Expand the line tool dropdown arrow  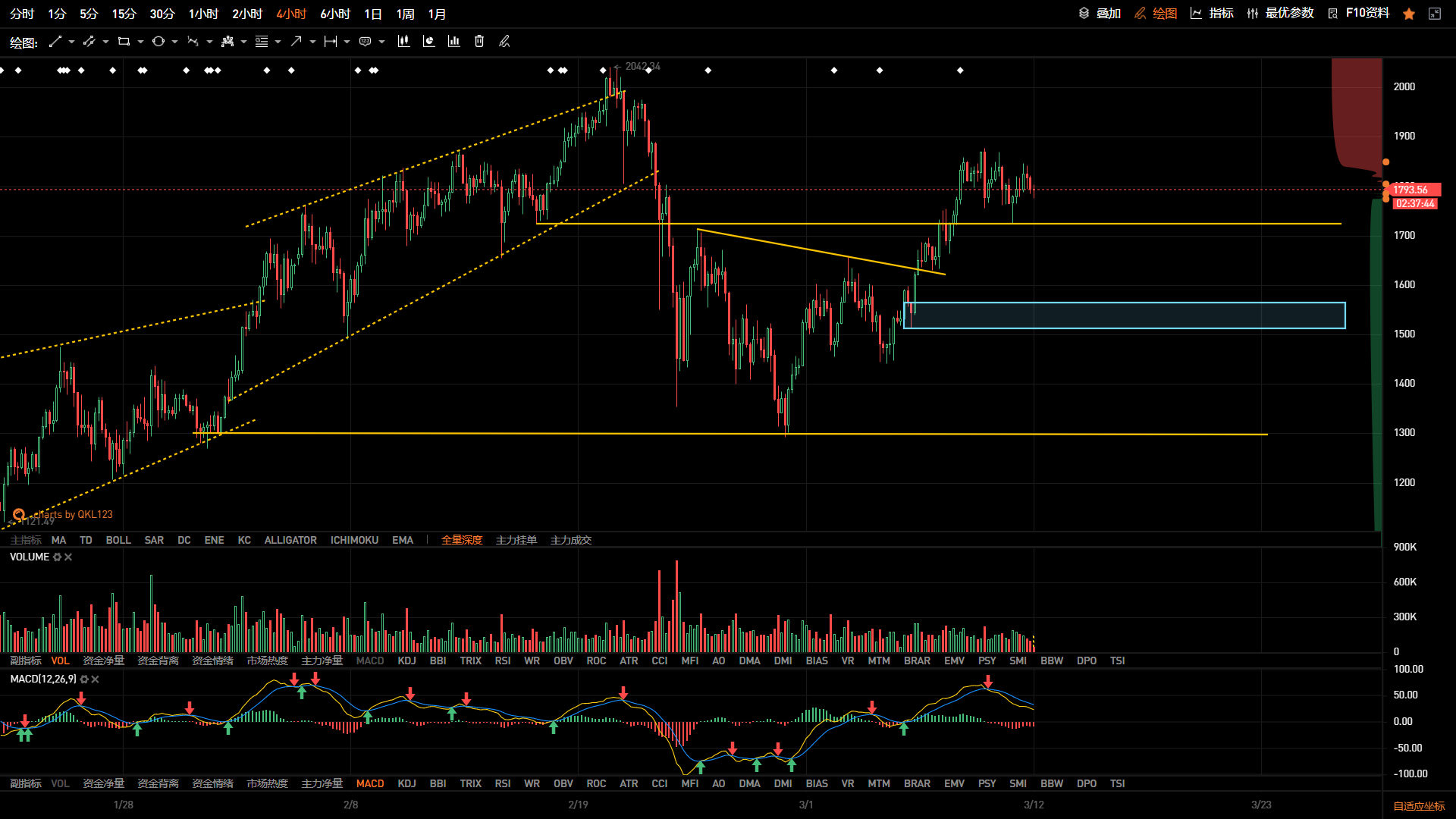point(71,42)
